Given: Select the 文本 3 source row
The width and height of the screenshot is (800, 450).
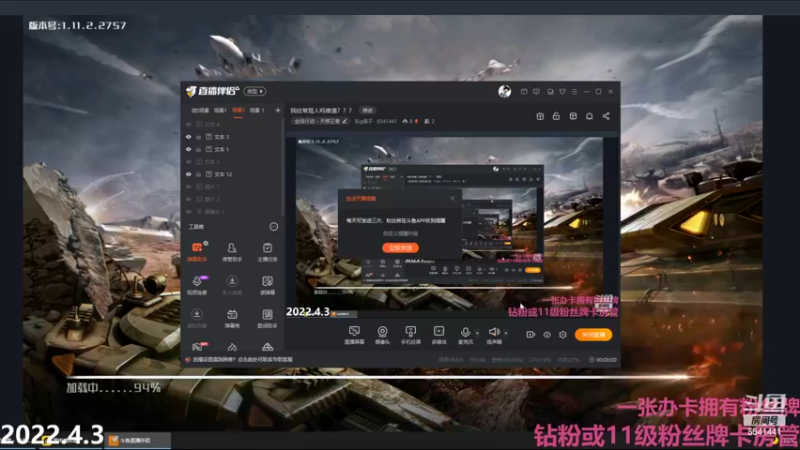Looking at the screenshot, I should pyautogui.click(x=232, y=137).
